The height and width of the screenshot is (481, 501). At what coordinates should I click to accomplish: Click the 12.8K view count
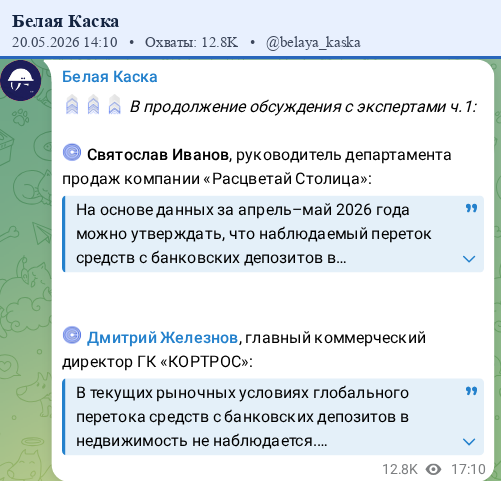coord(400,469)
